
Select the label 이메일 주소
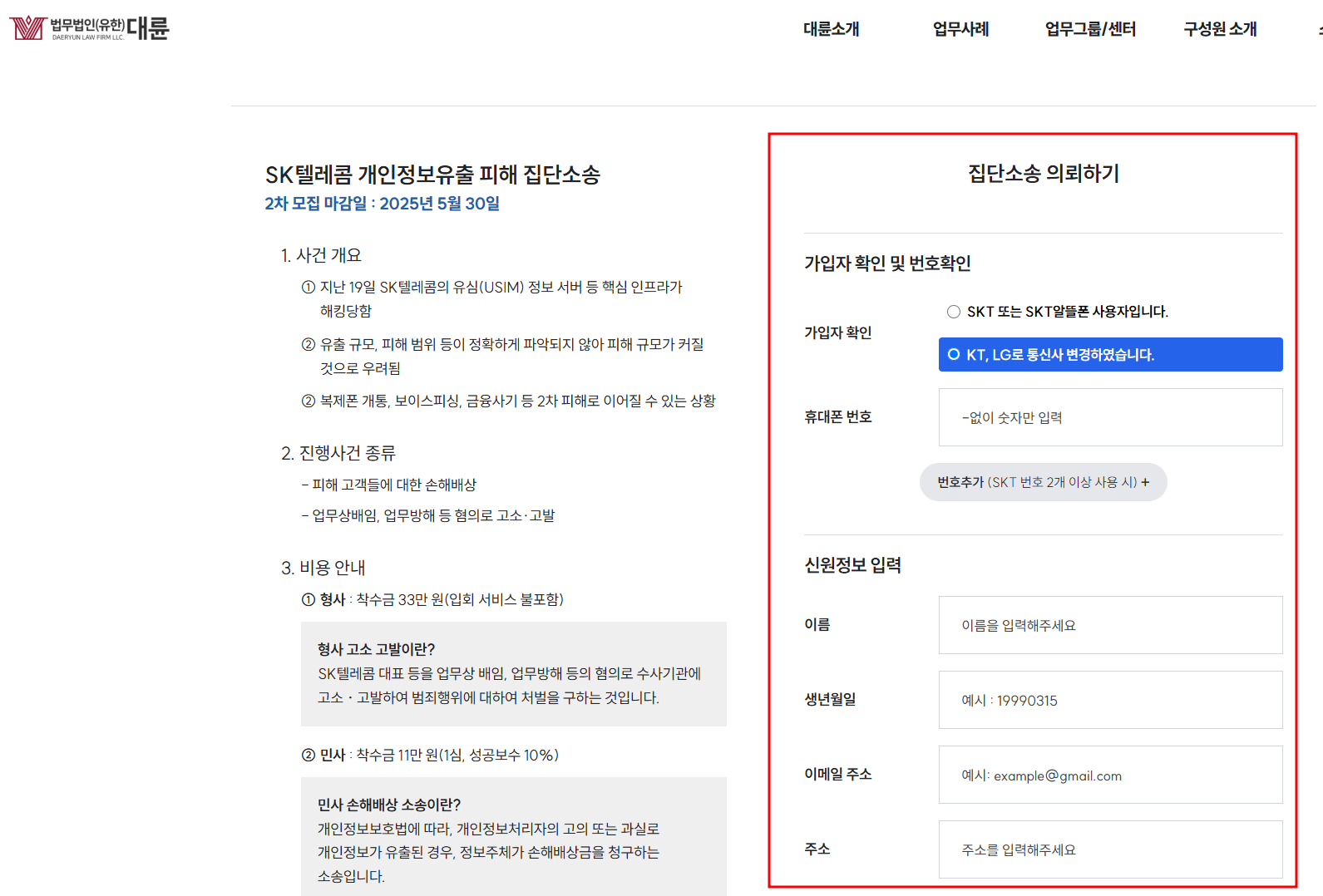(837, 774)
